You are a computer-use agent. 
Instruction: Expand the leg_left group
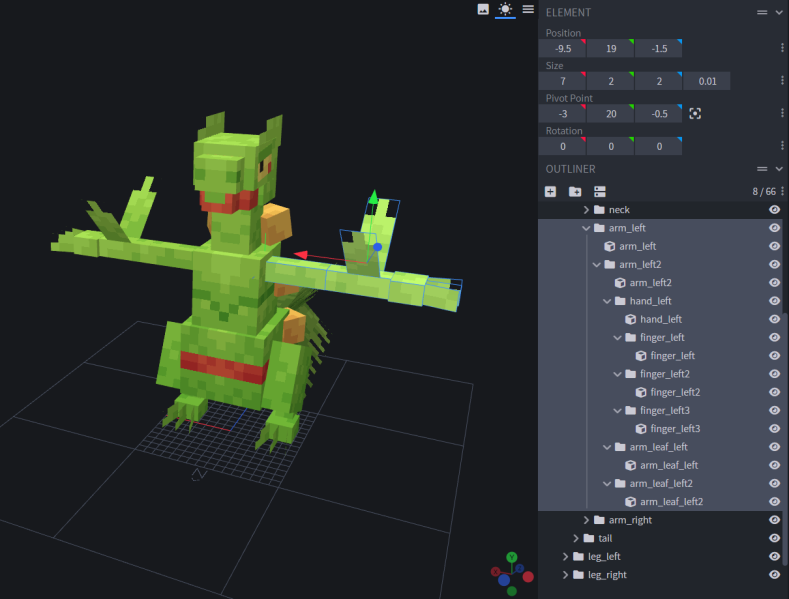[566, 556]
